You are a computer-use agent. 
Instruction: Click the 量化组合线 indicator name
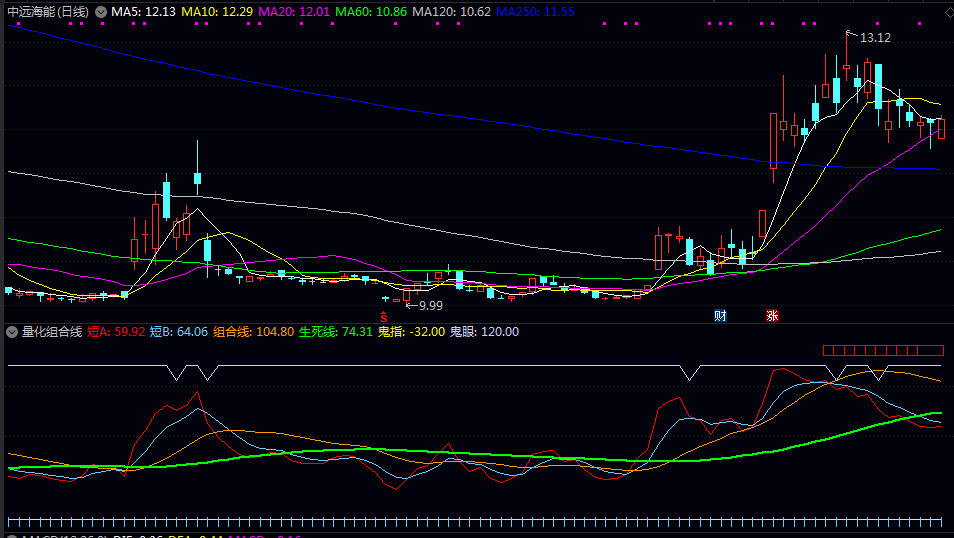point(52,331)
